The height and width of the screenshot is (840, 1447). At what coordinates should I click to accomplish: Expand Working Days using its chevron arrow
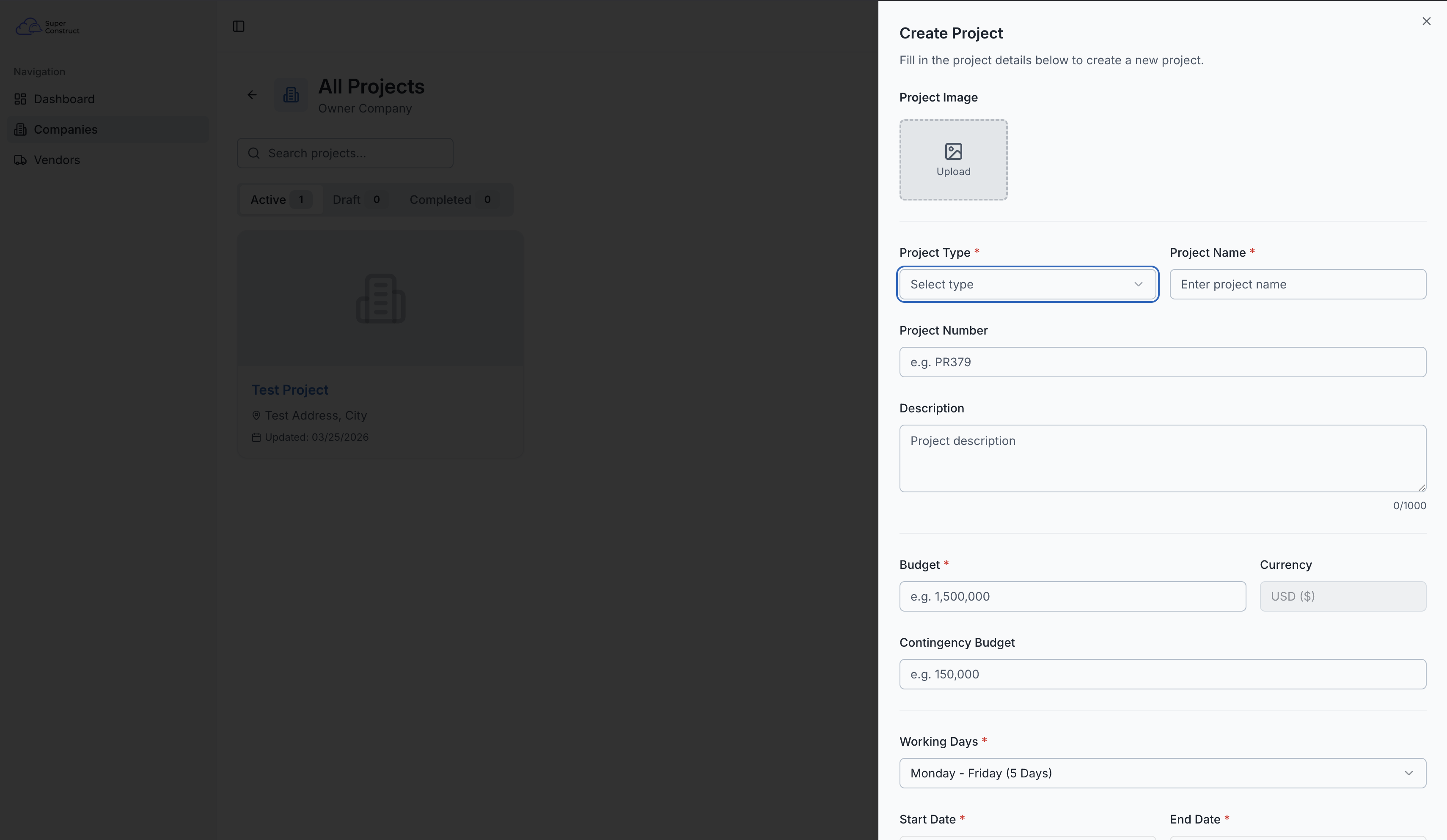click(x=1408, y=774)
